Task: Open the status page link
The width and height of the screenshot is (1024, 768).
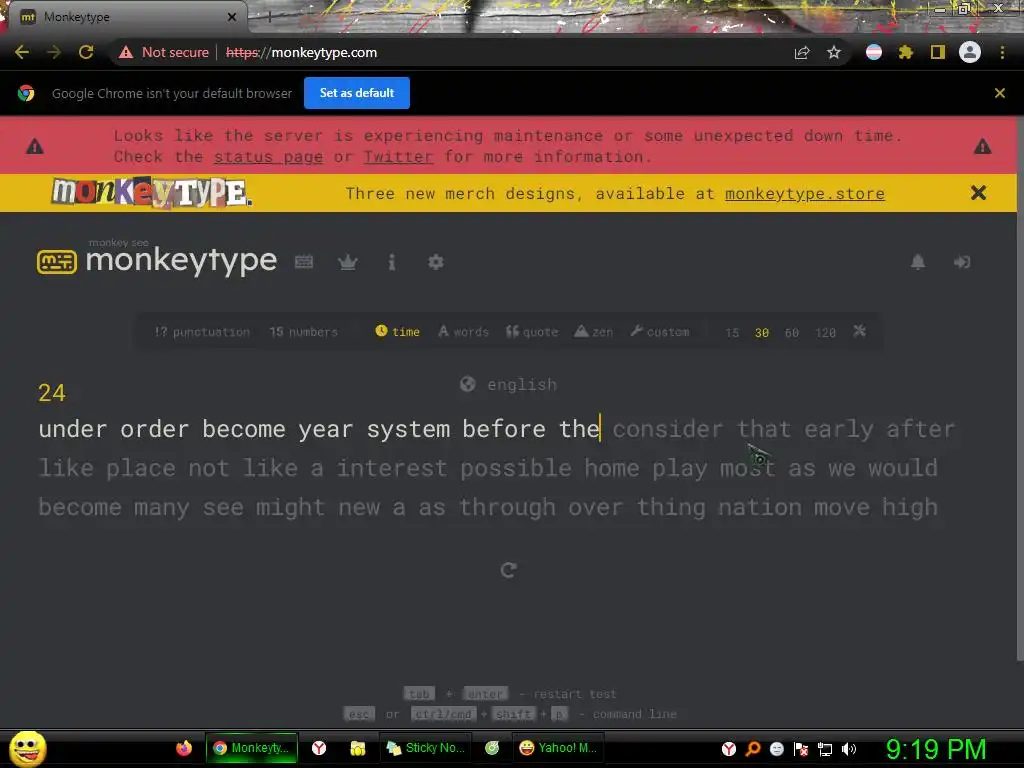Action: (268, 157)
